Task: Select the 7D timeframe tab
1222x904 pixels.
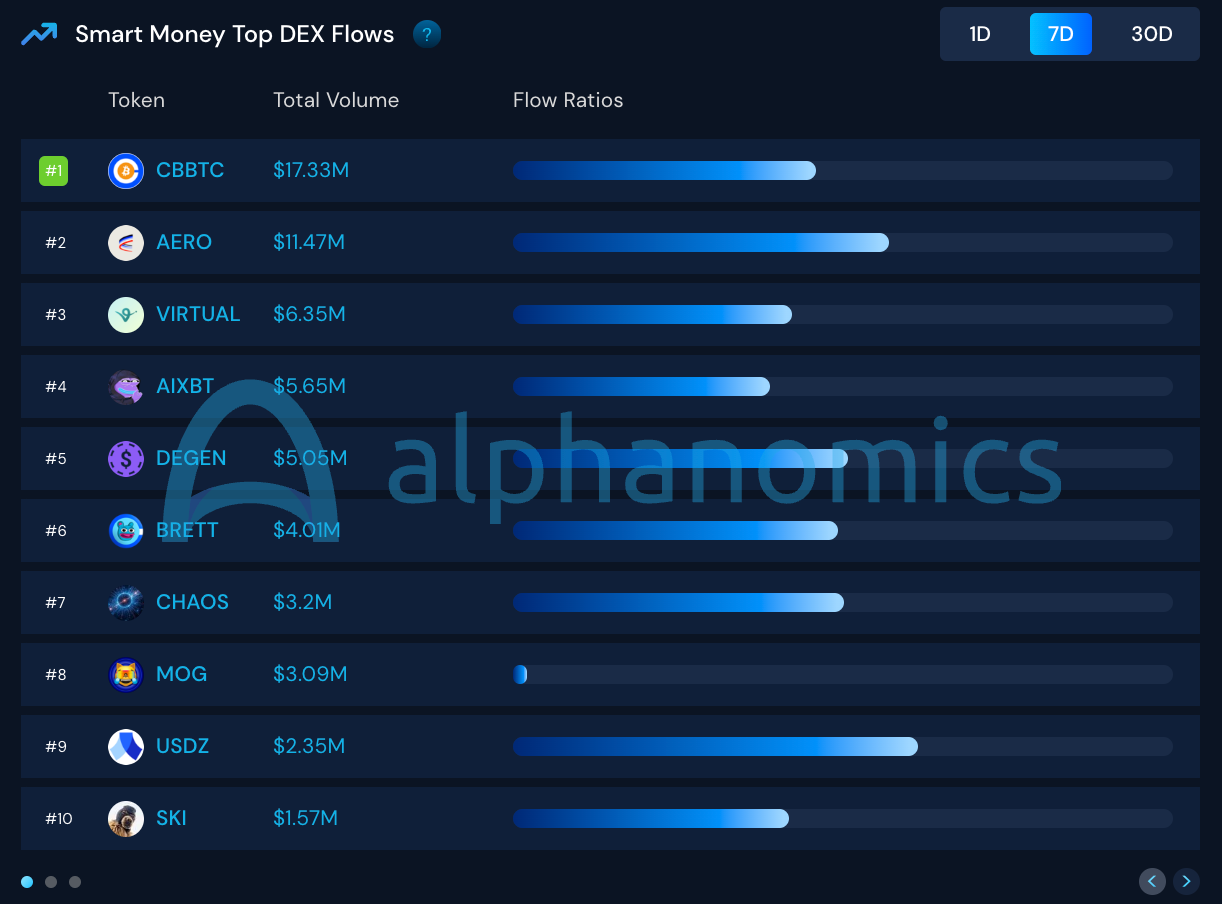Action: [x=1061, y=34]
